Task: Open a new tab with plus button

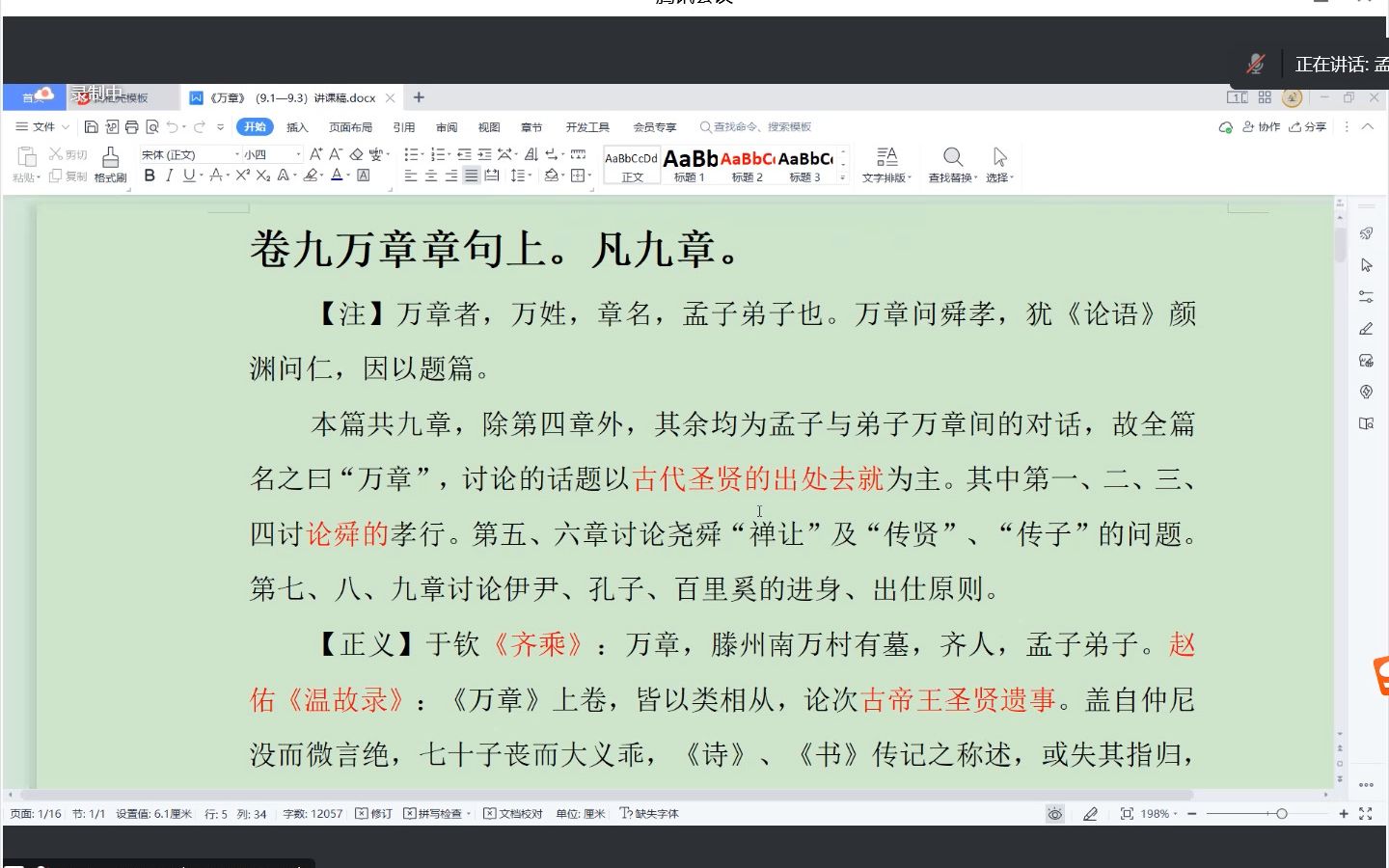Action: pyautogui.click(x=419, y=97)
